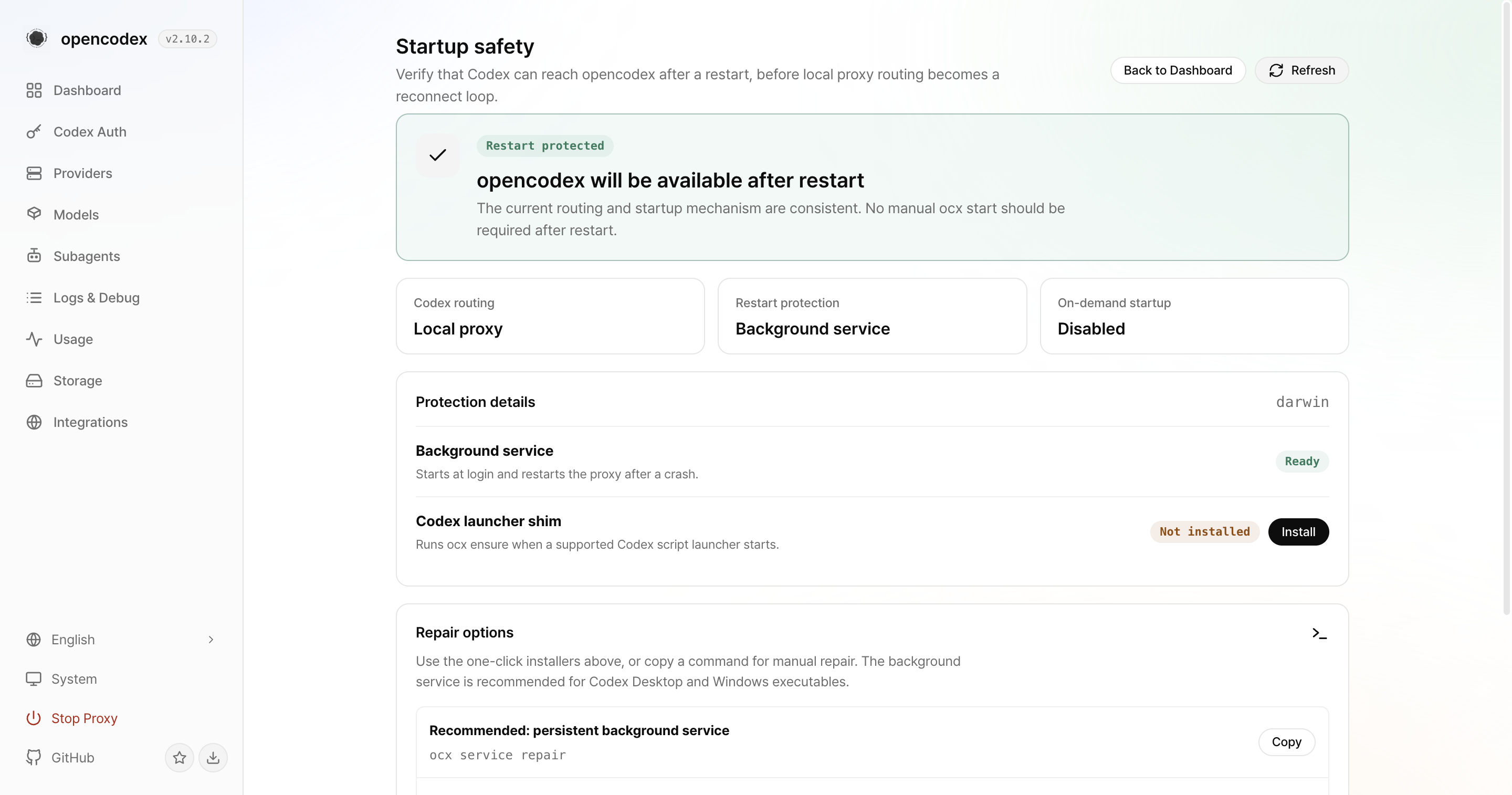Open the Providers page

[121, 173]
